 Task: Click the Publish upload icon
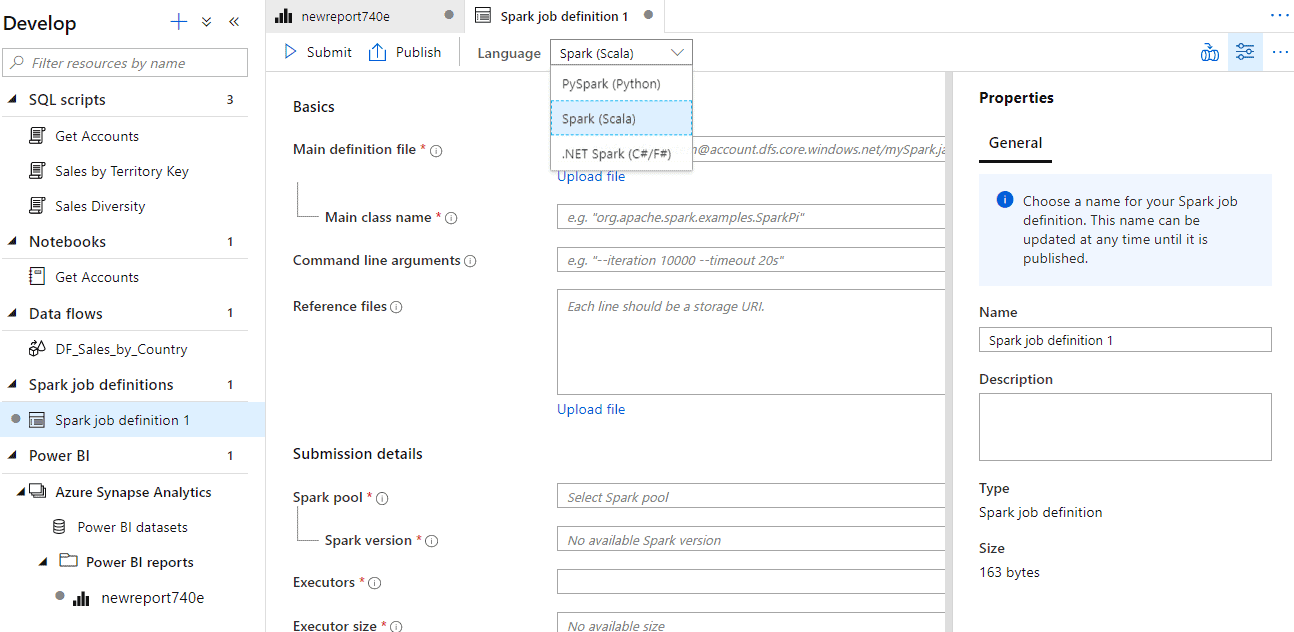point(377,52)
